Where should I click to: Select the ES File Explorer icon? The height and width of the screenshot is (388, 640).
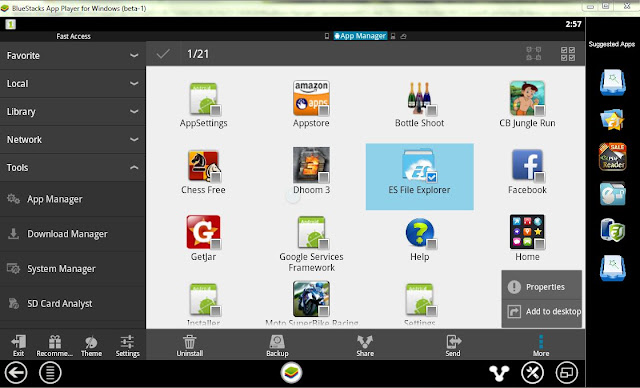[420, 165]
